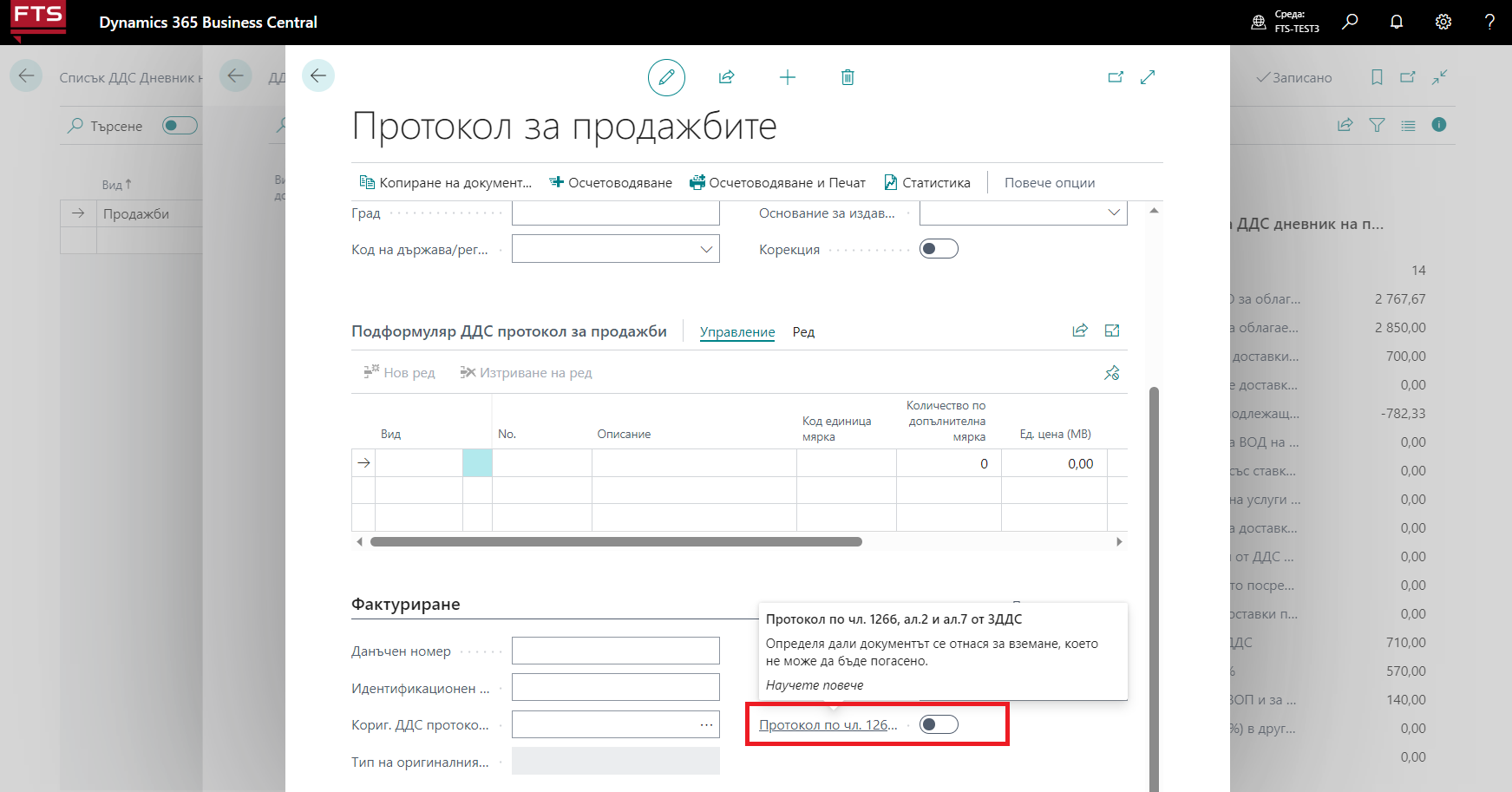Open background page in new window icon

coord(1408,77)
